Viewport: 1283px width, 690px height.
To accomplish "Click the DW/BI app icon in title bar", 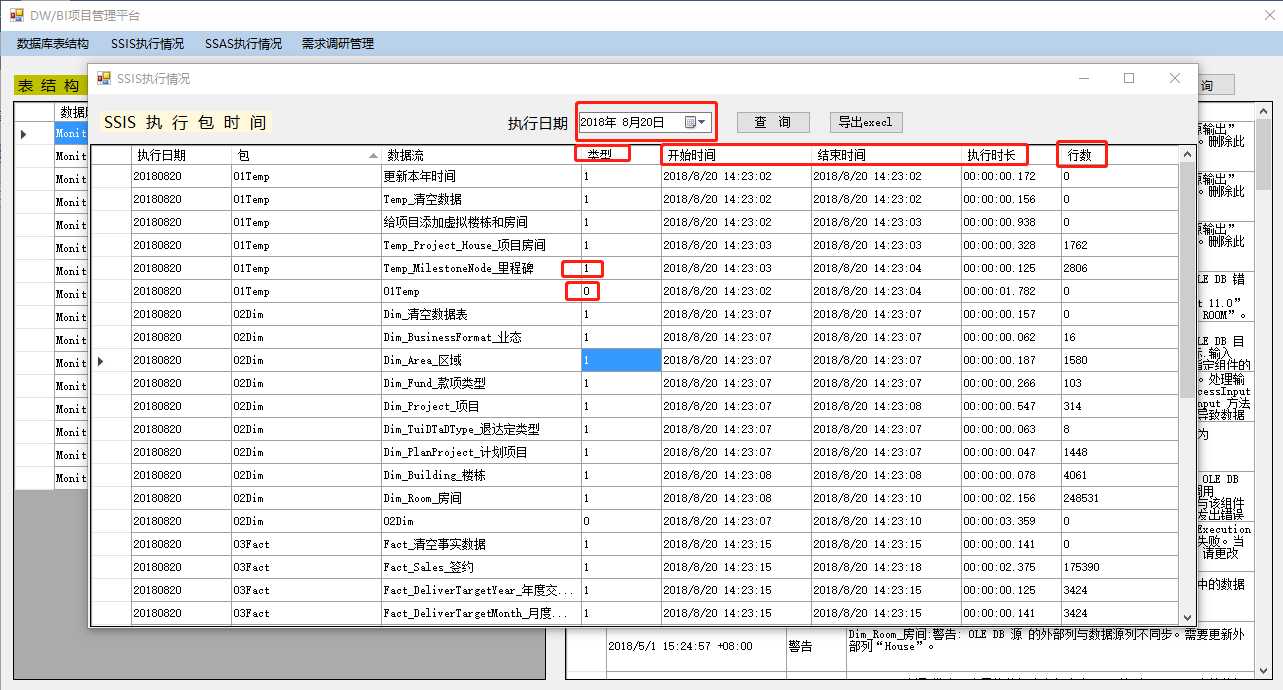I will [16, 15].
